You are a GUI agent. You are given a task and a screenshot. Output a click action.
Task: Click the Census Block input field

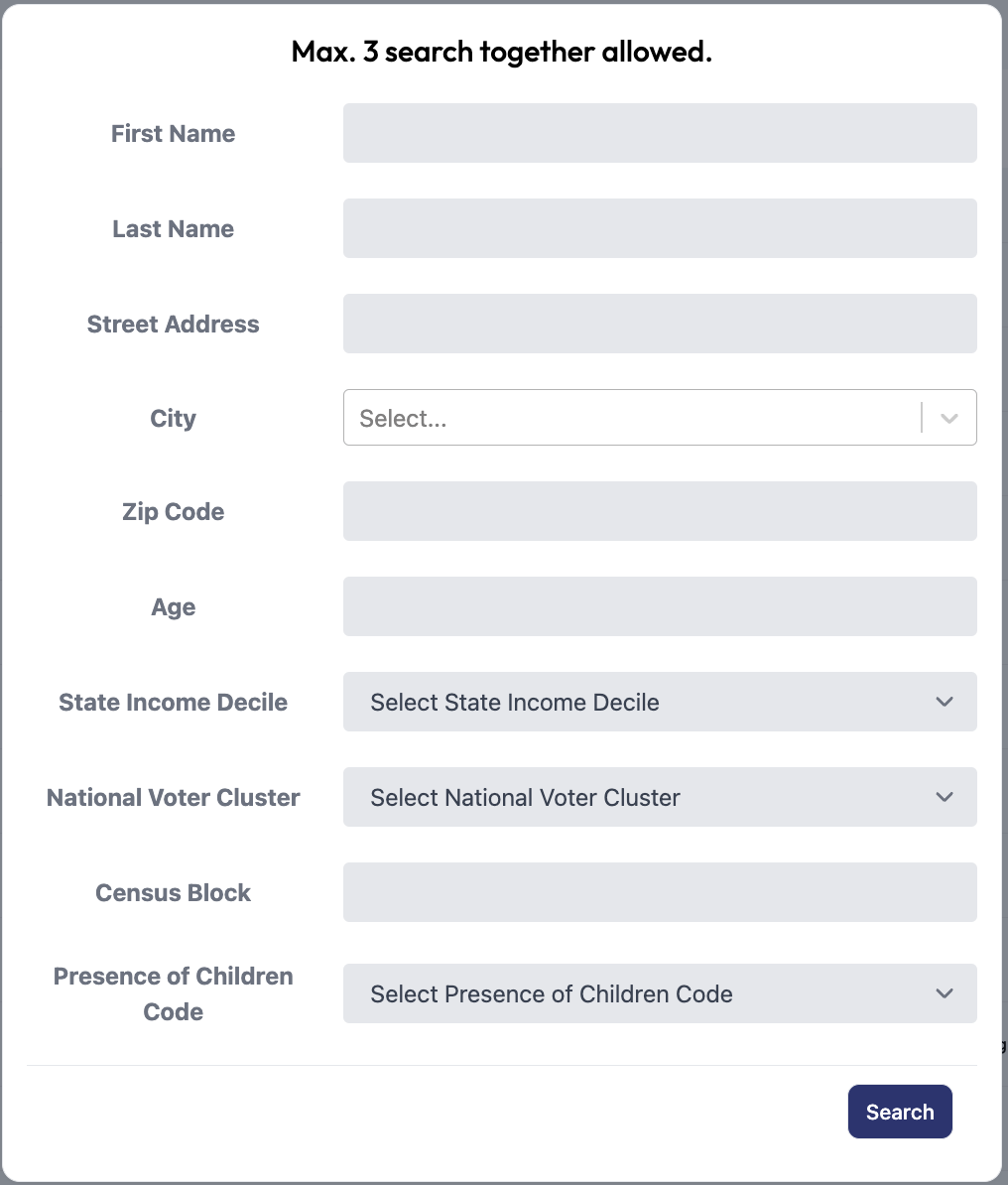point(660,892)
